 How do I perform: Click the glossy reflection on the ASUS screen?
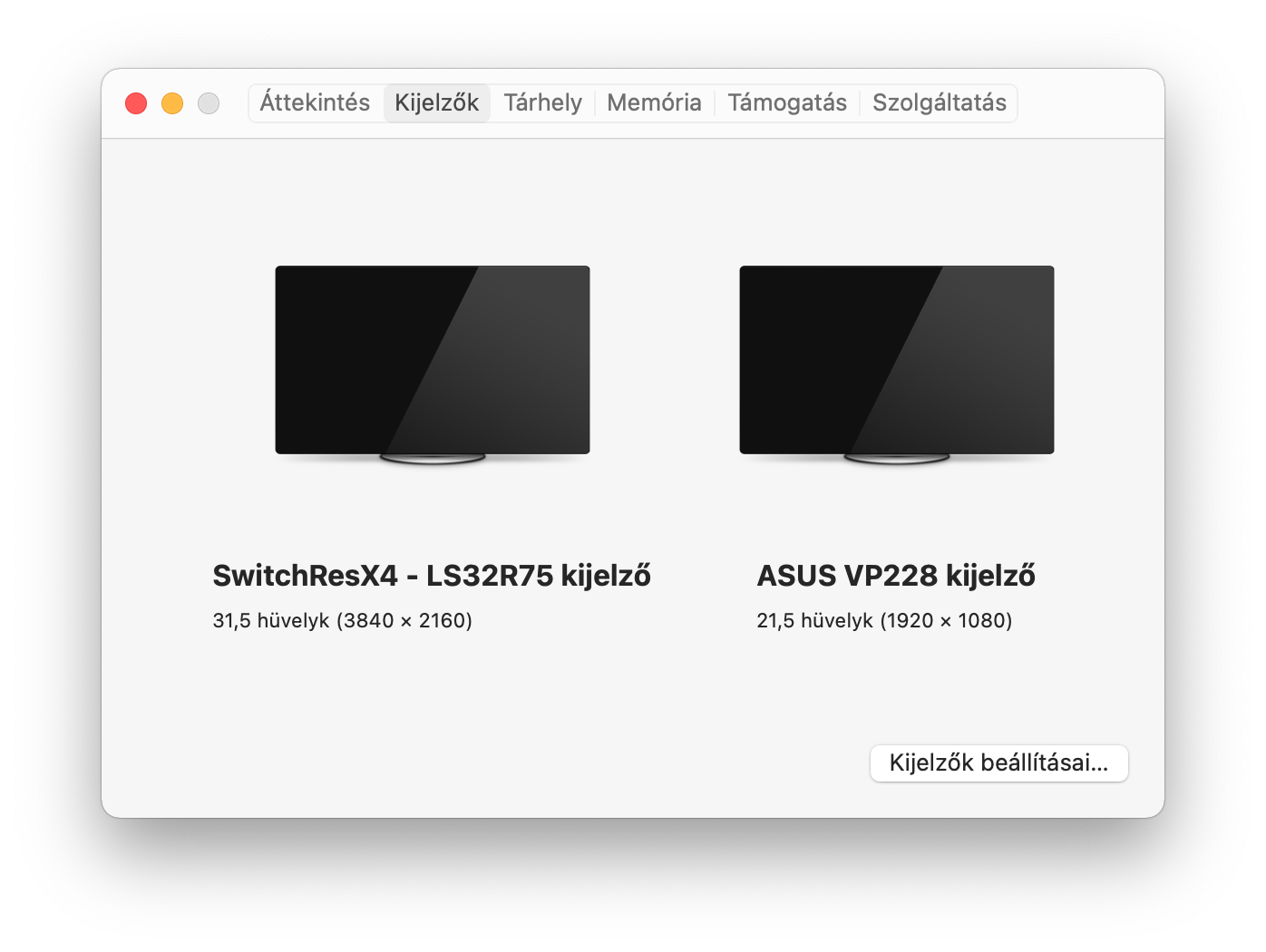pyautogui.click(x=979, y=363)
